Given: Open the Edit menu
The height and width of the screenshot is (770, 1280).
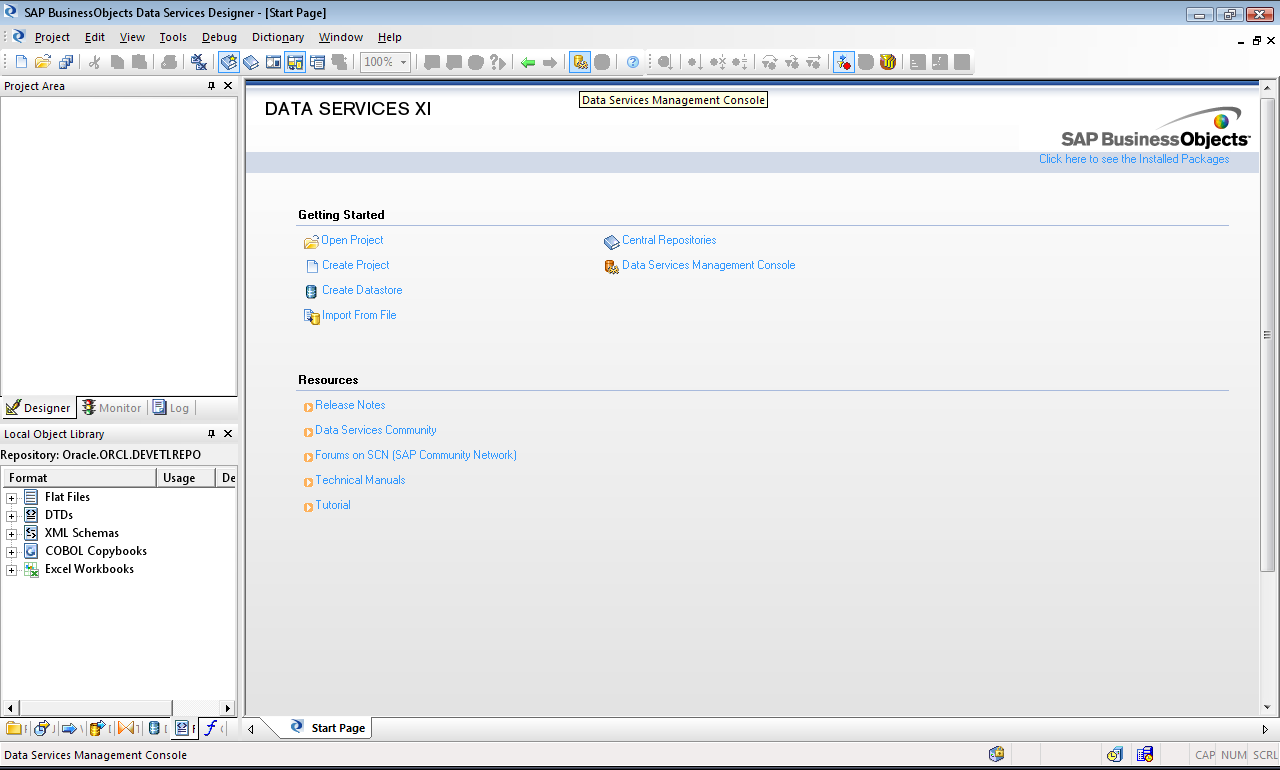Looking at the screenshot, I should [95, 37].
